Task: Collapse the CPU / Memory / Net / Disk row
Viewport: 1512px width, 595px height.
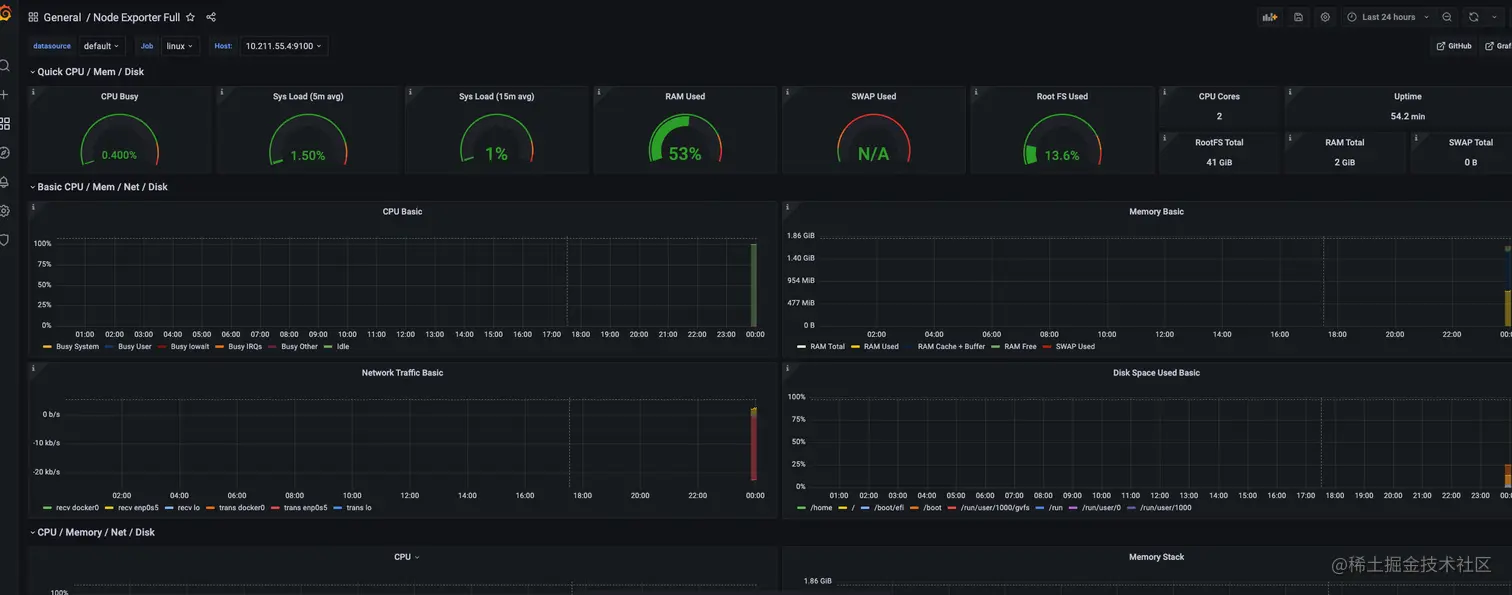Action: 92,532
